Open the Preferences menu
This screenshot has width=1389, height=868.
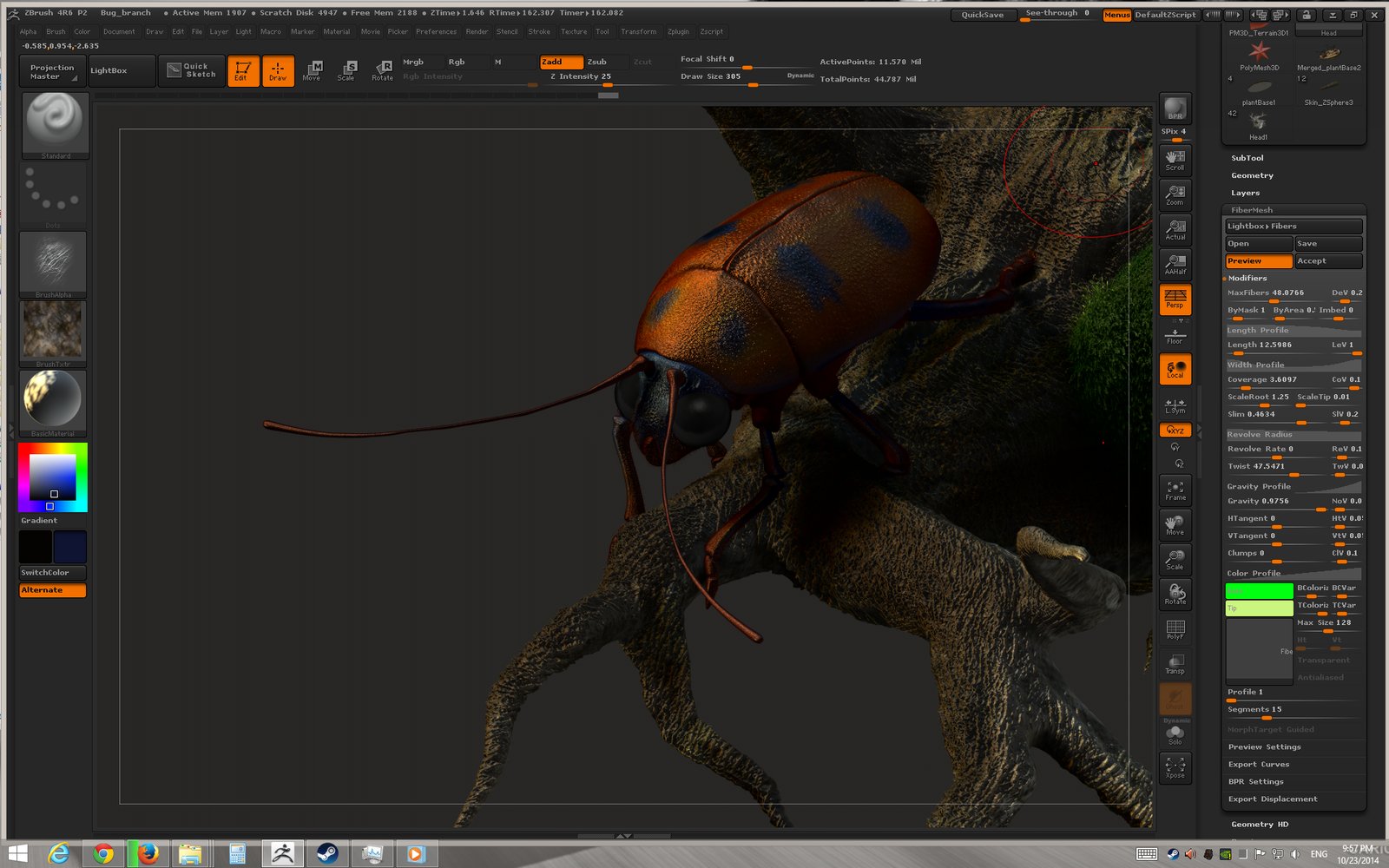pyautogui.click(x=436, y=32)
